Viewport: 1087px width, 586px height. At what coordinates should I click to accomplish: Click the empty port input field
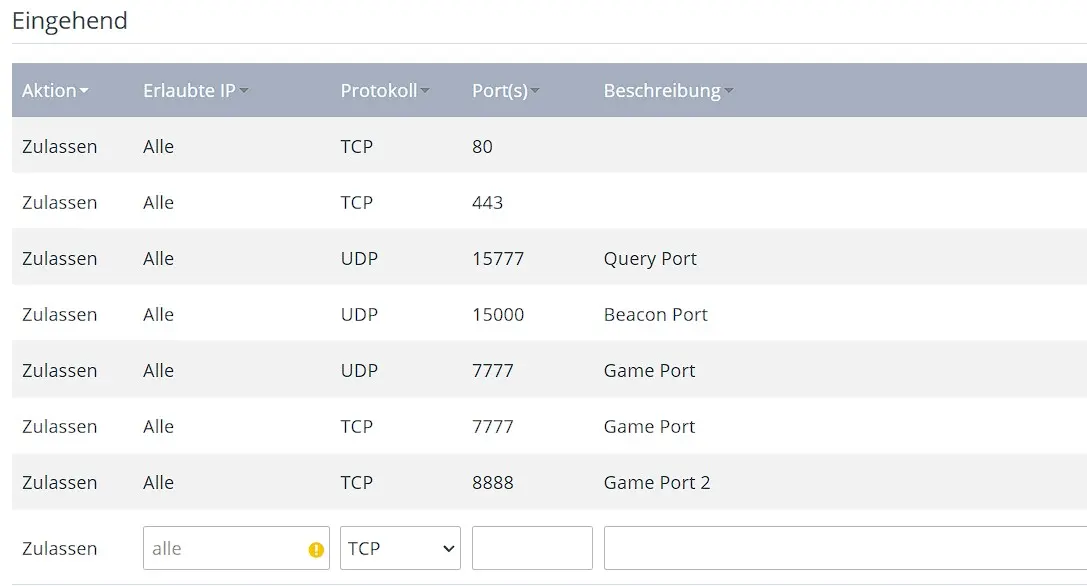(532, 547)
